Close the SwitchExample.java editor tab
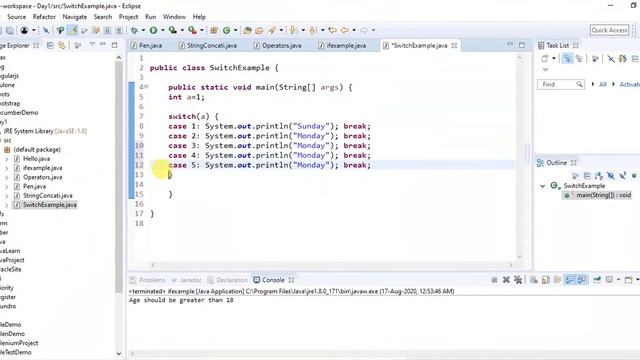640x360 pixels. [x=454, y=46]
